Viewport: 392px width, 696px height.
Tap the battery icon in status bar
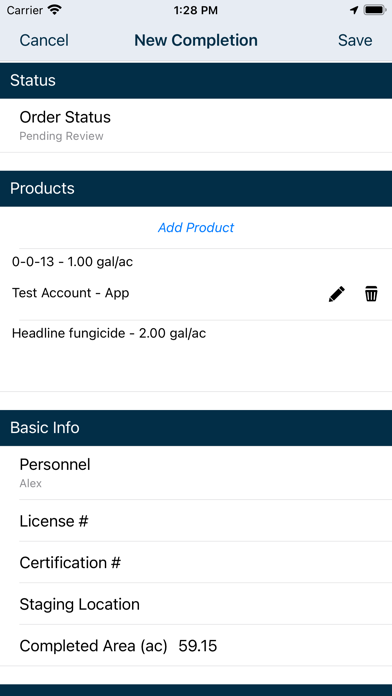(374, 10)
